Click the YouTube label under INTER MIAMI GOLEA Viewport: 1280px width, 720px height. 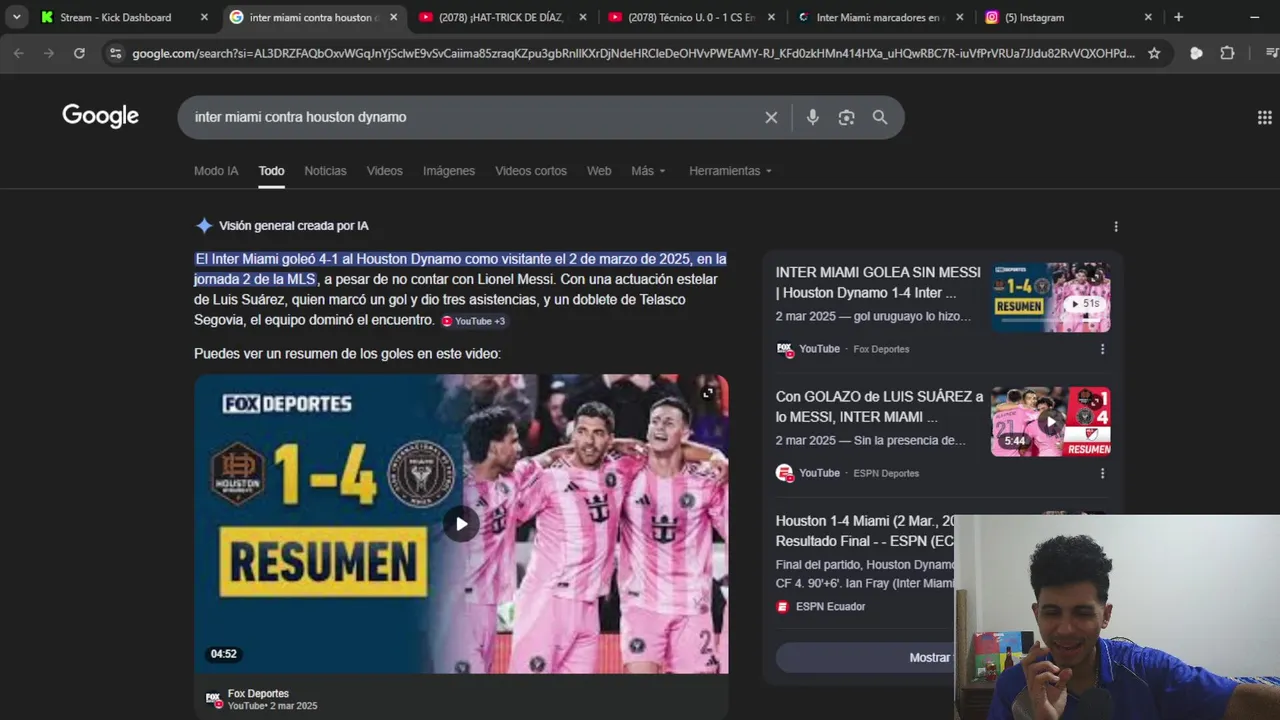point(819,349)
